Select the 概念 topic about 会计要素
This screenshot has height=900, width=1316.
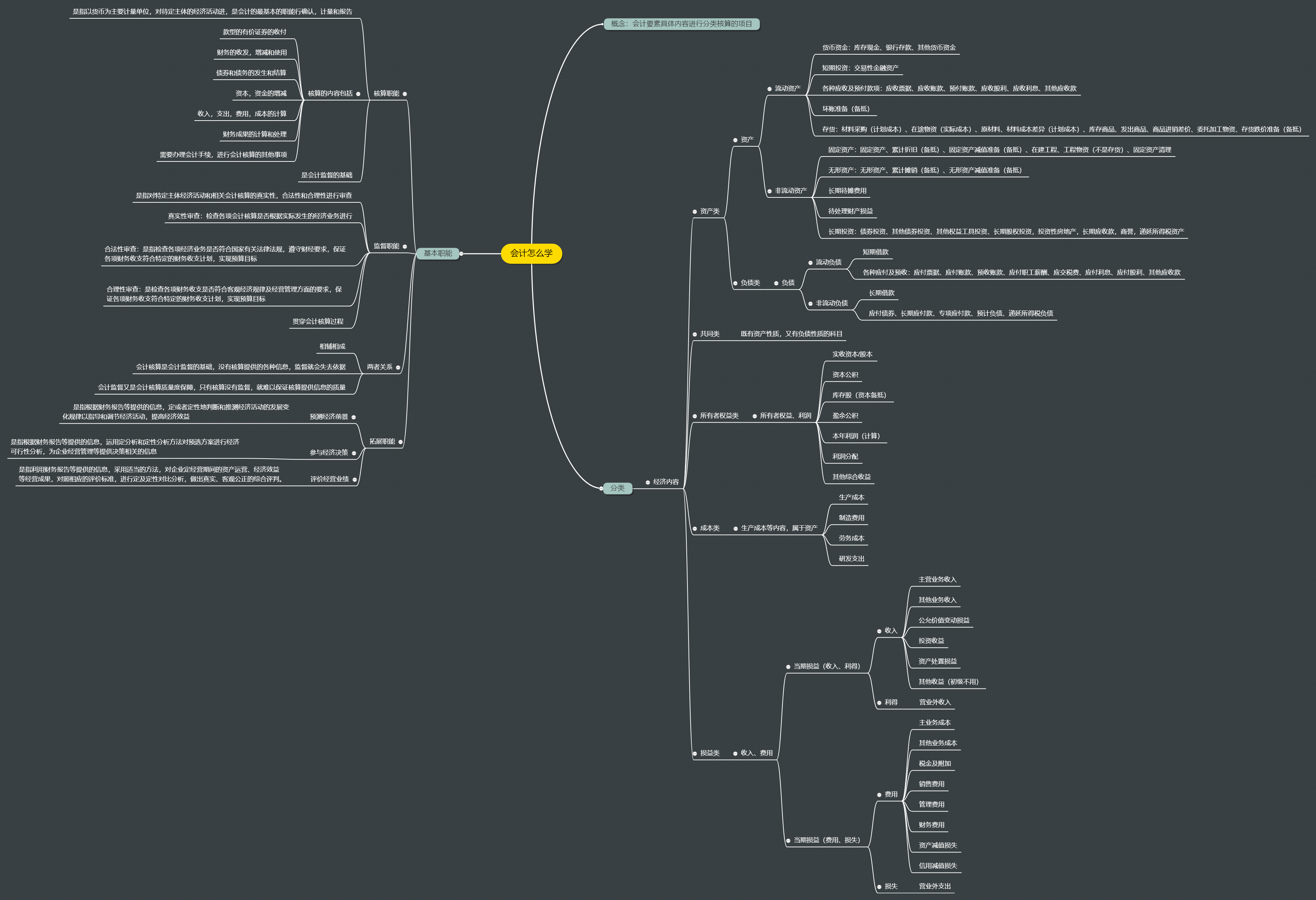[681, 24]
